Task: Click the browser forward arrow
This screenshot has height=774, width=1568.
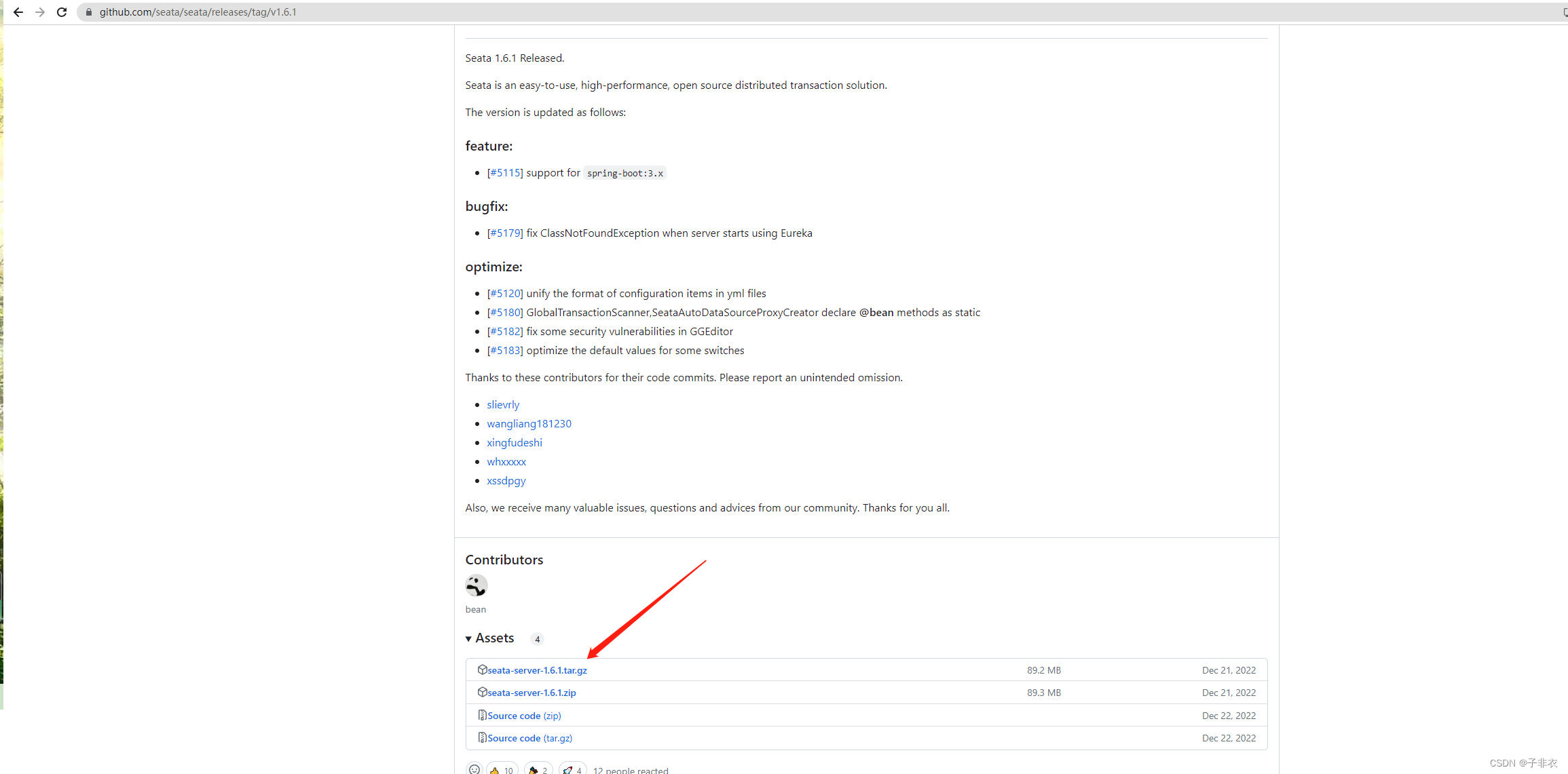Action: 40,12
